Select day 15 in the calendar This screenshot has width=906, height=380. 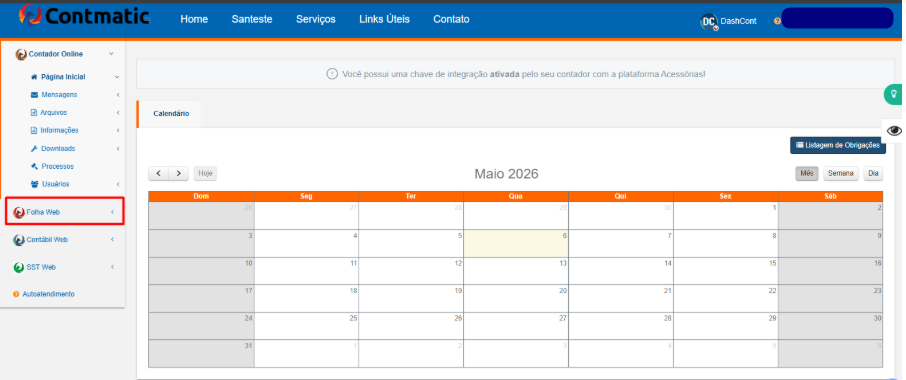pos(726,271)
